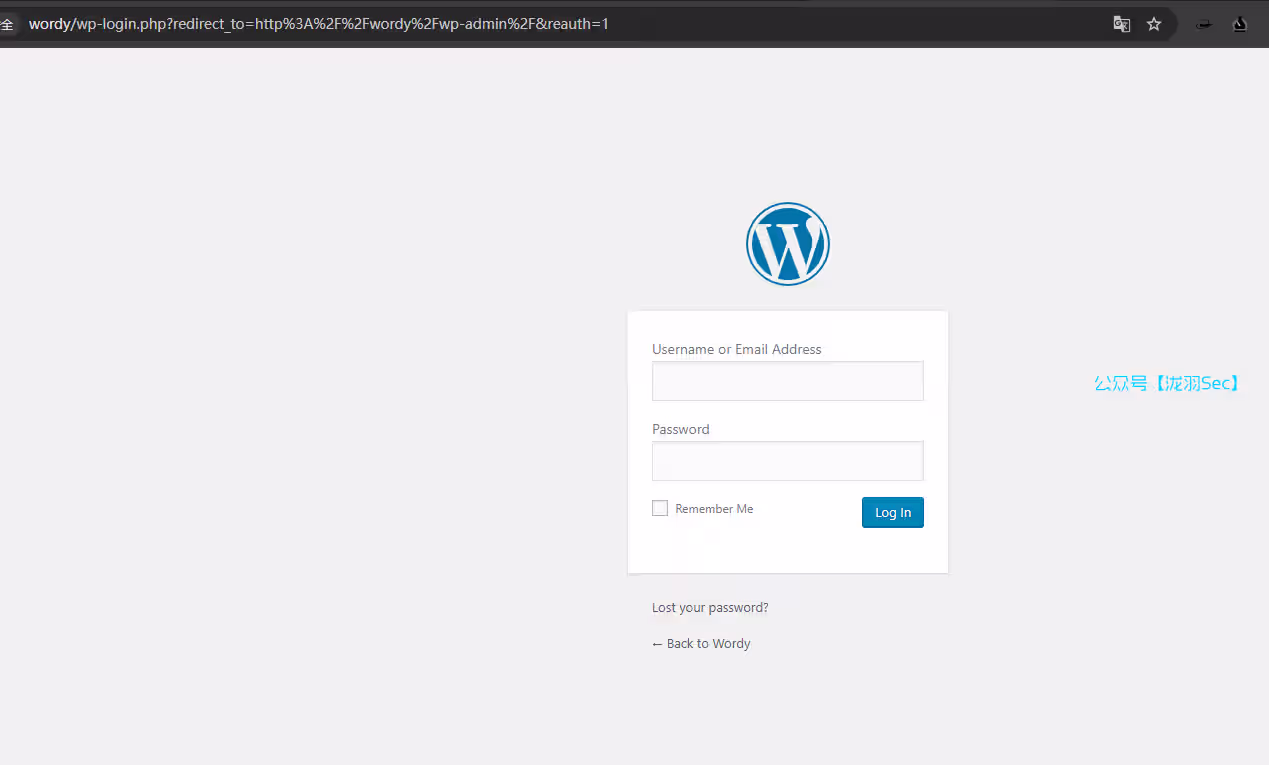Click the site security info icon
Viewport: 1269px width, 765px height.
coord(7,24)
